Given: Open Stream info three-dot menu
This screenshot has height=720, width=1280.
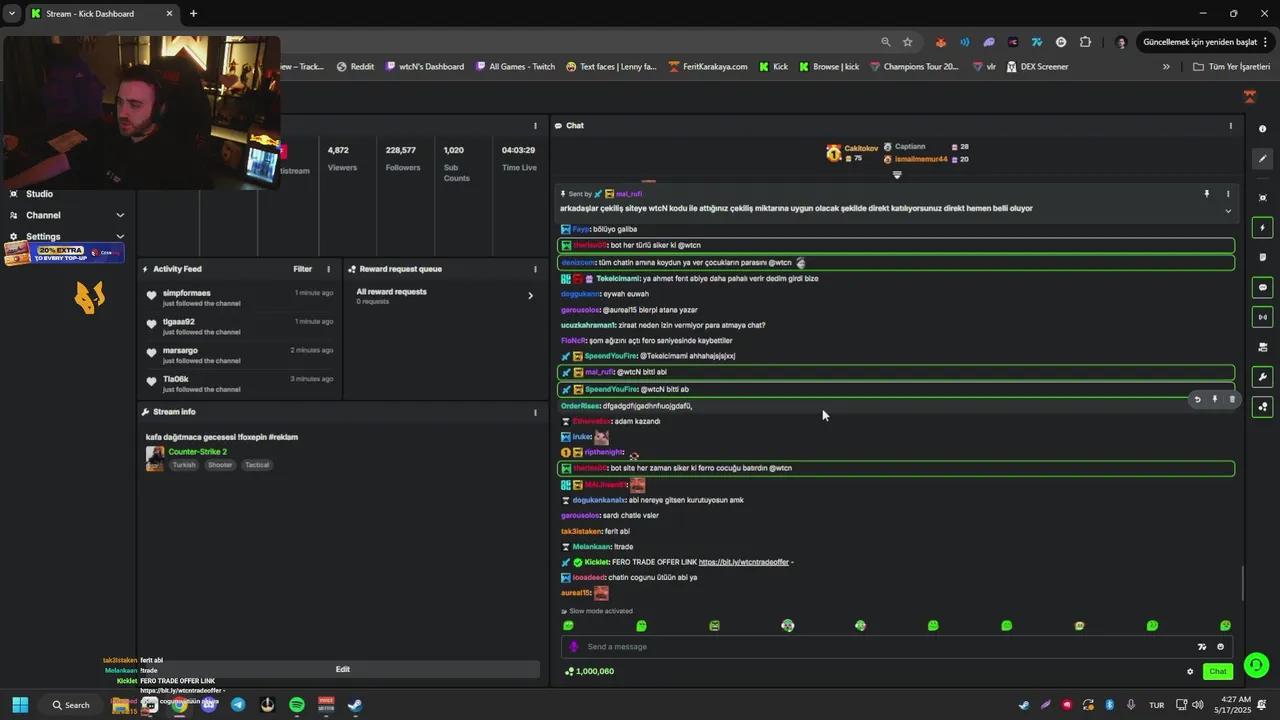Looking at the screenshot, I should coord(535,412).
